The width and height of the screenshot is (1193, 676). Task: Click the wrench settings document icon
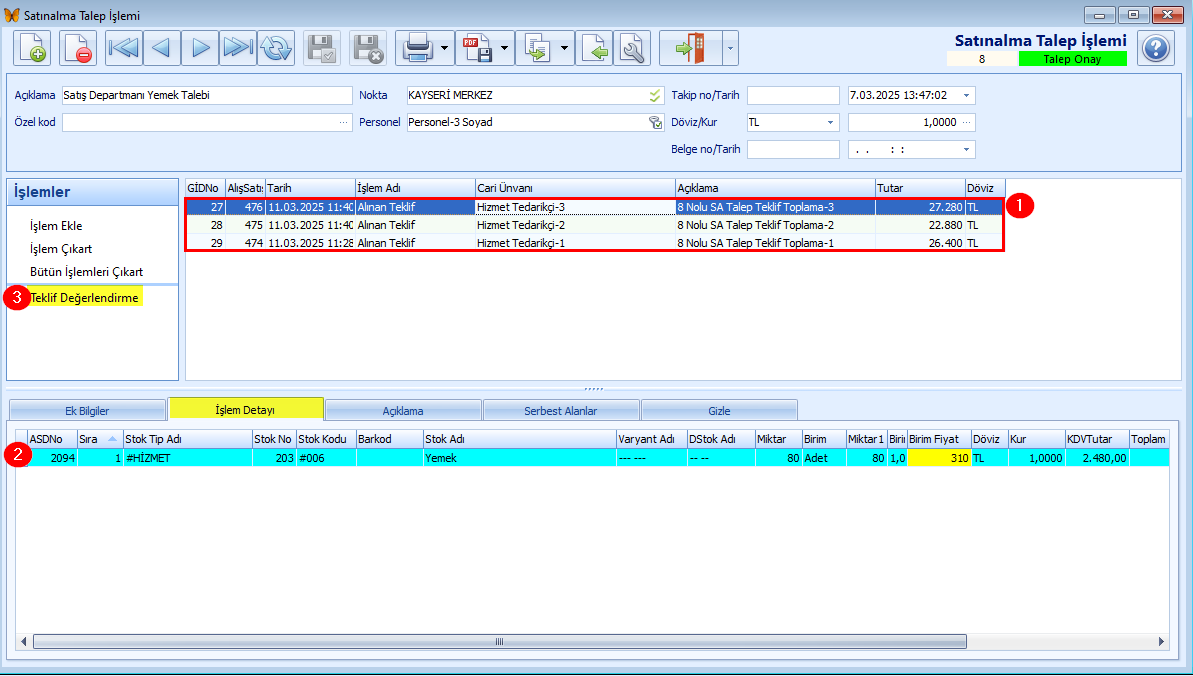[x=632, y=49]
